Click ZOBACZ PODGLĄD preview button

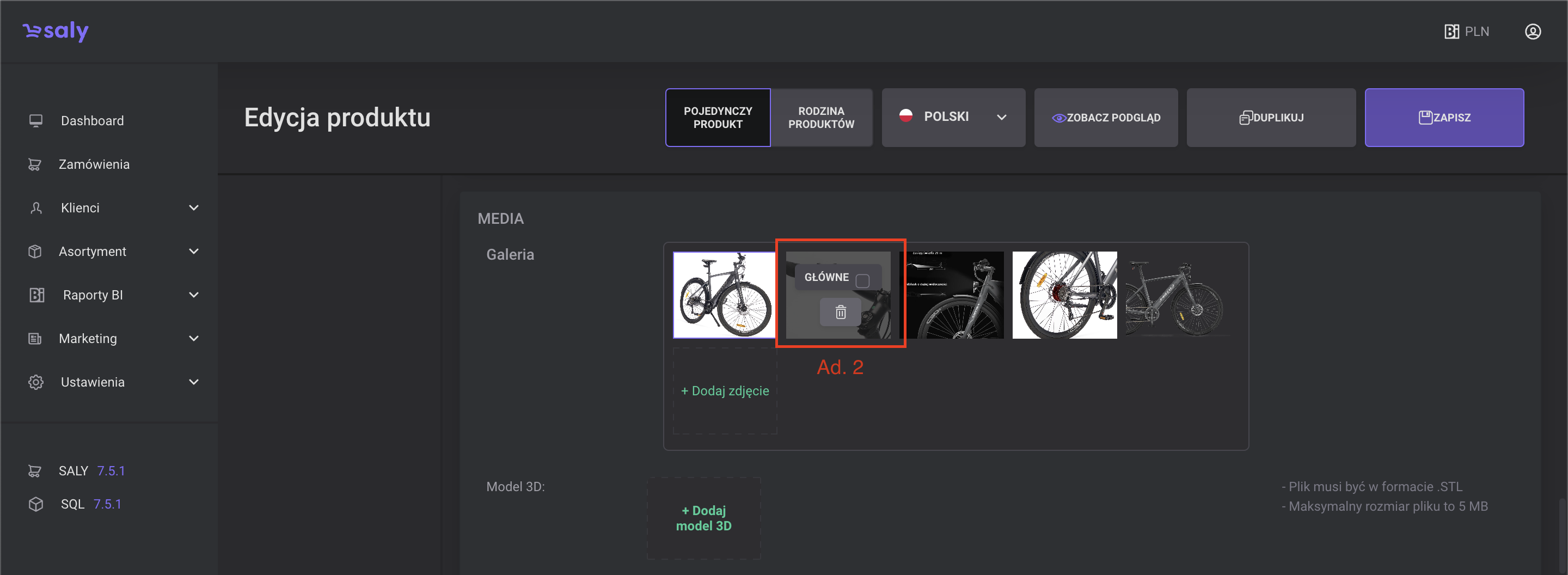pos(1105,118)
